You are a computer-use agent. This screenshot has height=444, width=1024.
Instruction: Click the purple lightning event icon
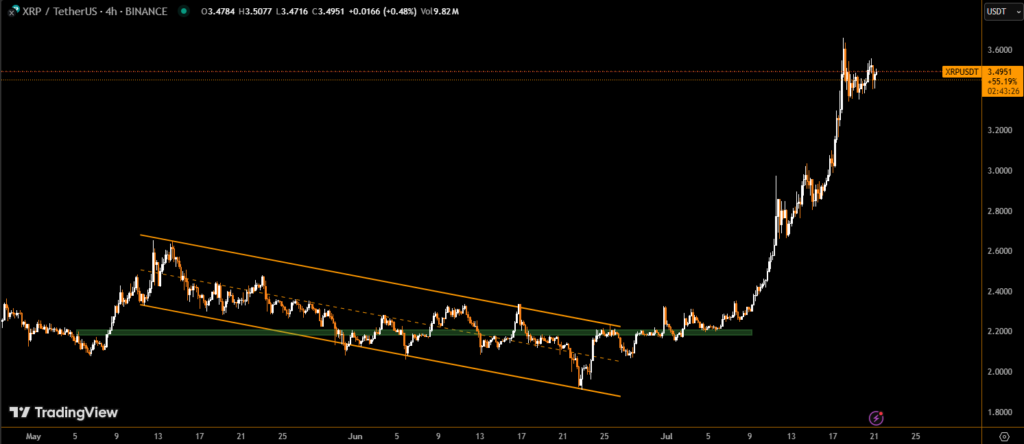tap(876, 417)
